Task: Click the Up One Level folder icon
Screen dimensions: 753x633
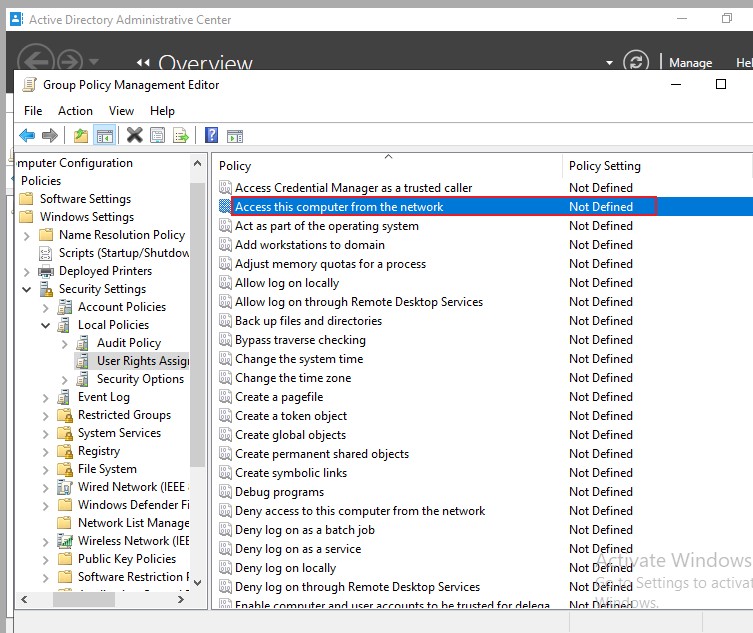Action: (x=81, y=136)
